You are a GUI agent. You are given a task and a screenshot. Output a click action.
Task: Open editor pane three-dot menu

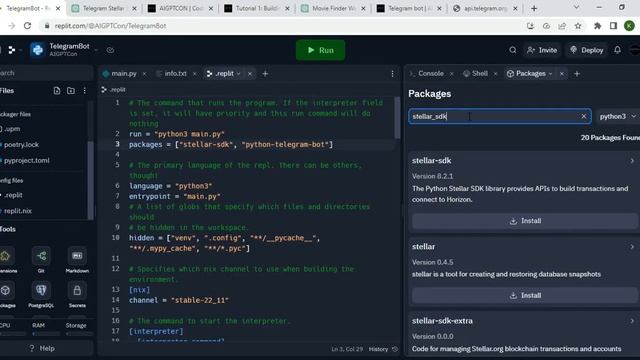[x=392, y=74]
